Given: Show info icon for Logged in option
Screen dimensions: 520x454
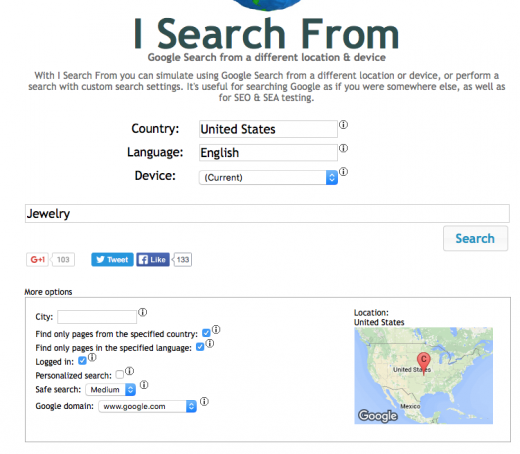Looking at the screenshot, I should coord(92,357).
